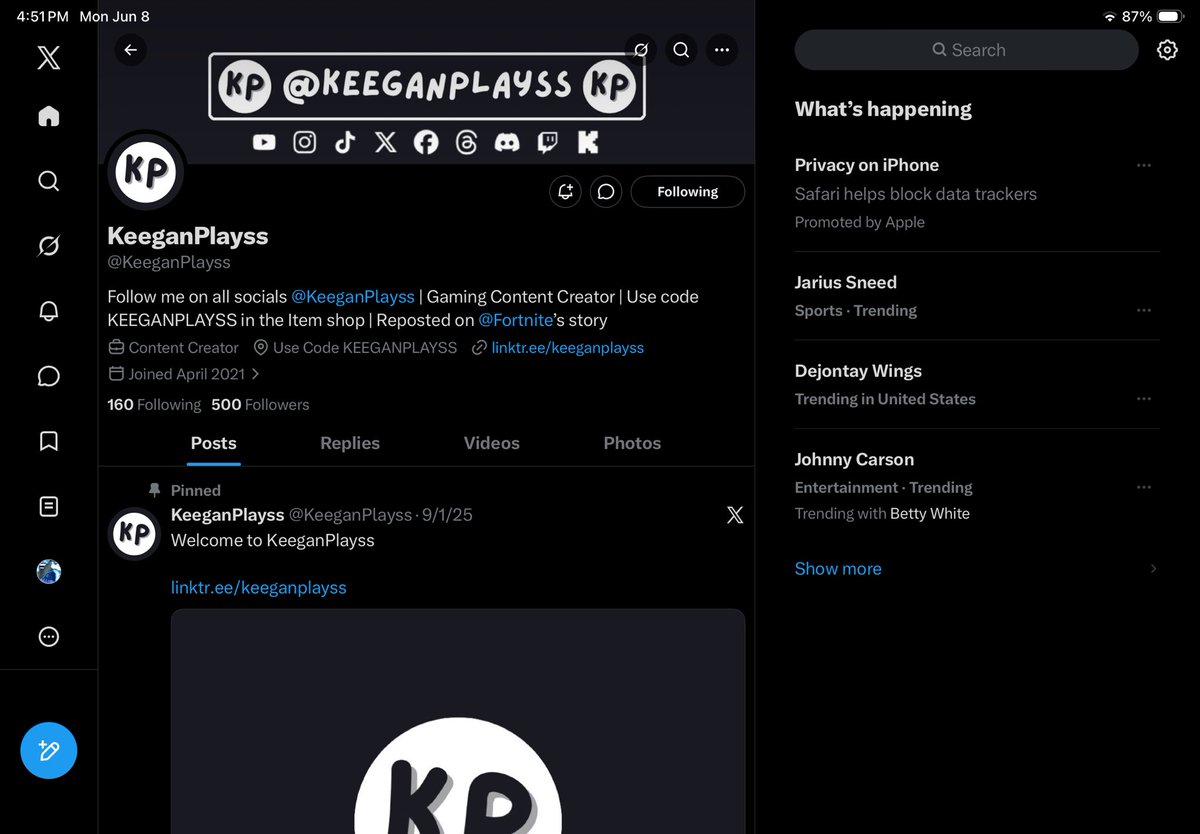Open the KeeganPlayss name on pinned post
This screenshot has width=1200, height=834.
click(228, 515)
